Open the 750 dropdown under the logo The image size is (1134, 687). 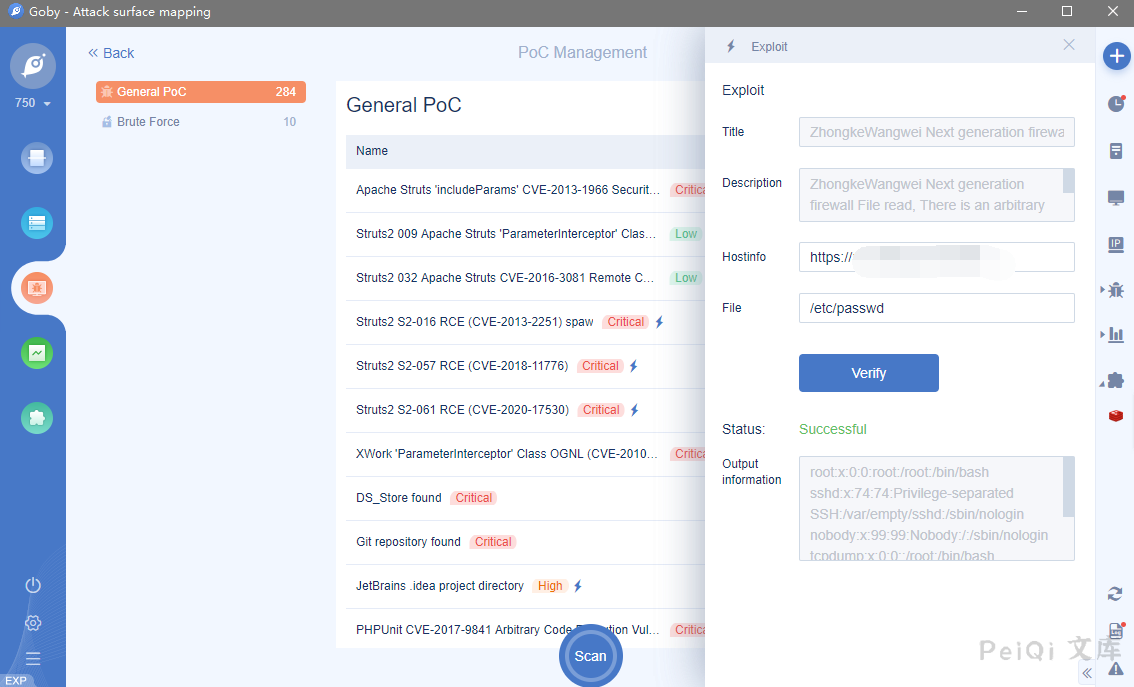click(33, 103)
